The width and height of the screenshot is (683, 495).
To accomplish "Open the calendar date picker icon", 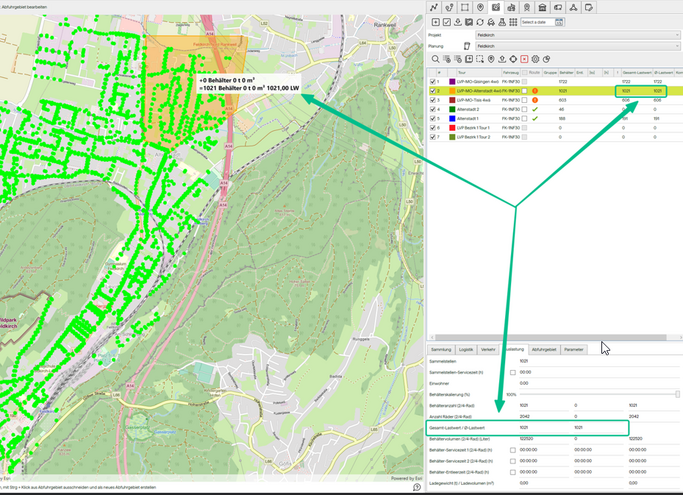I will coord(559,22).
